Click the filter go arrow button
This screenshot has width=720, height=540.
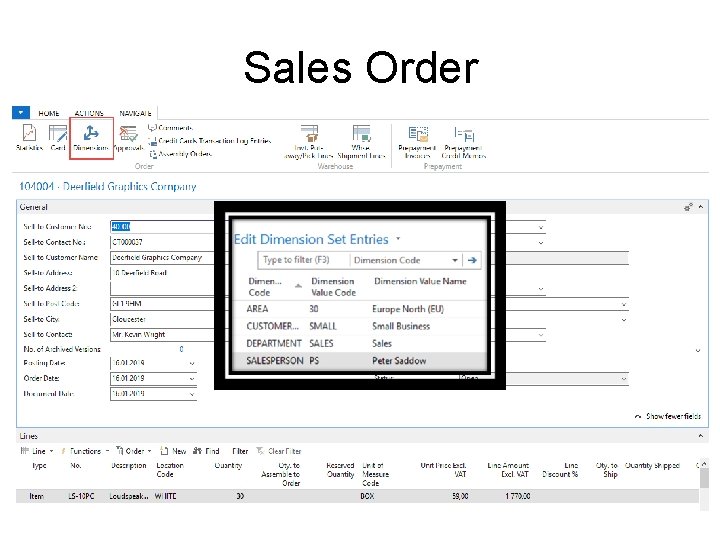(x=472, y=260)
